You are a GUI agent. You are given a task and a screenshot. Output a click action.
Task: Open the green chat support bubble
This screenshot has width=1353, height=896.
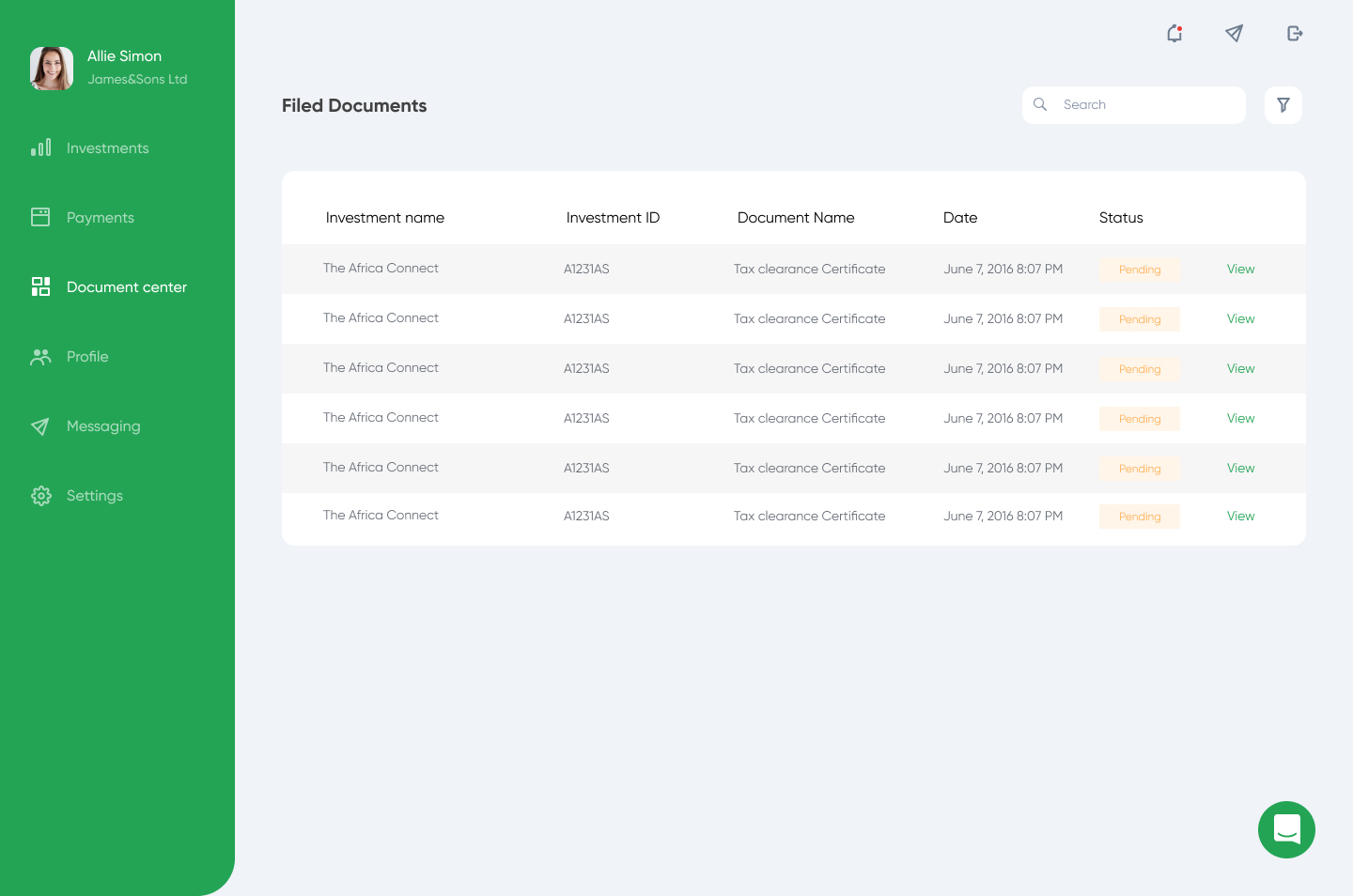pos(1286,829)
